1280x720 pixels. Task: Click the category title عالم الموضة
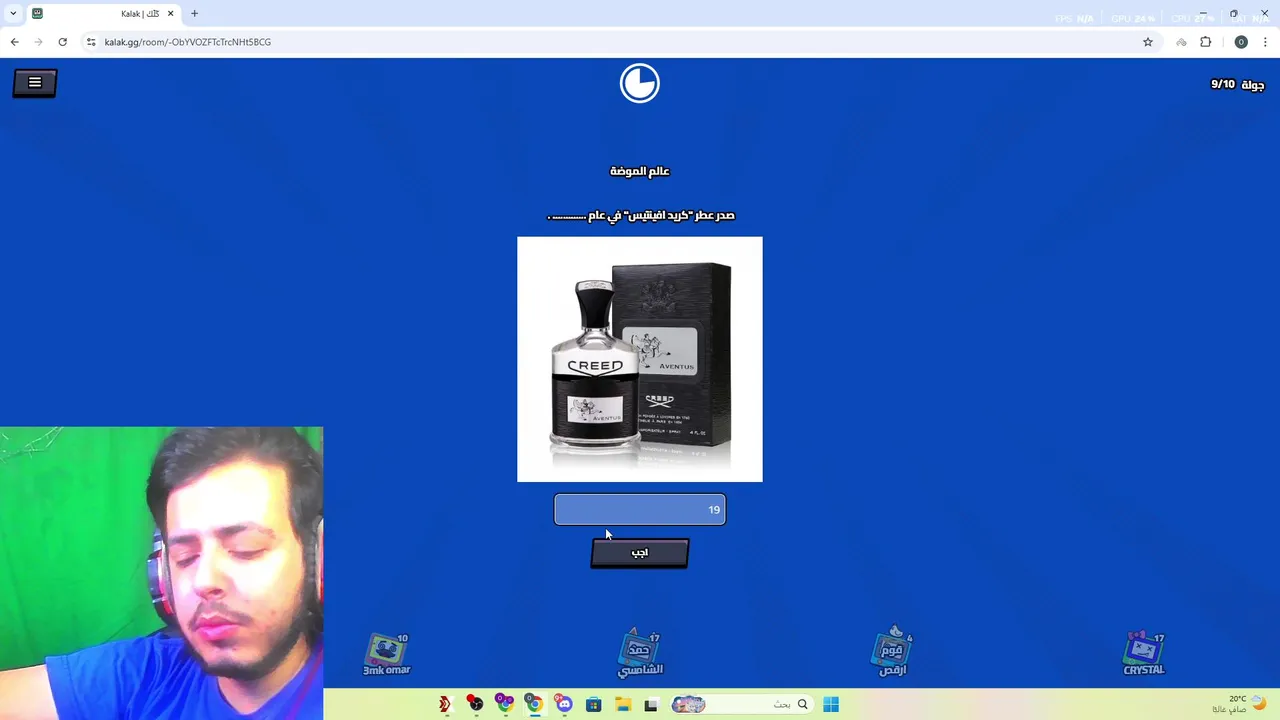pyautogui.click(x=640, y=171)
